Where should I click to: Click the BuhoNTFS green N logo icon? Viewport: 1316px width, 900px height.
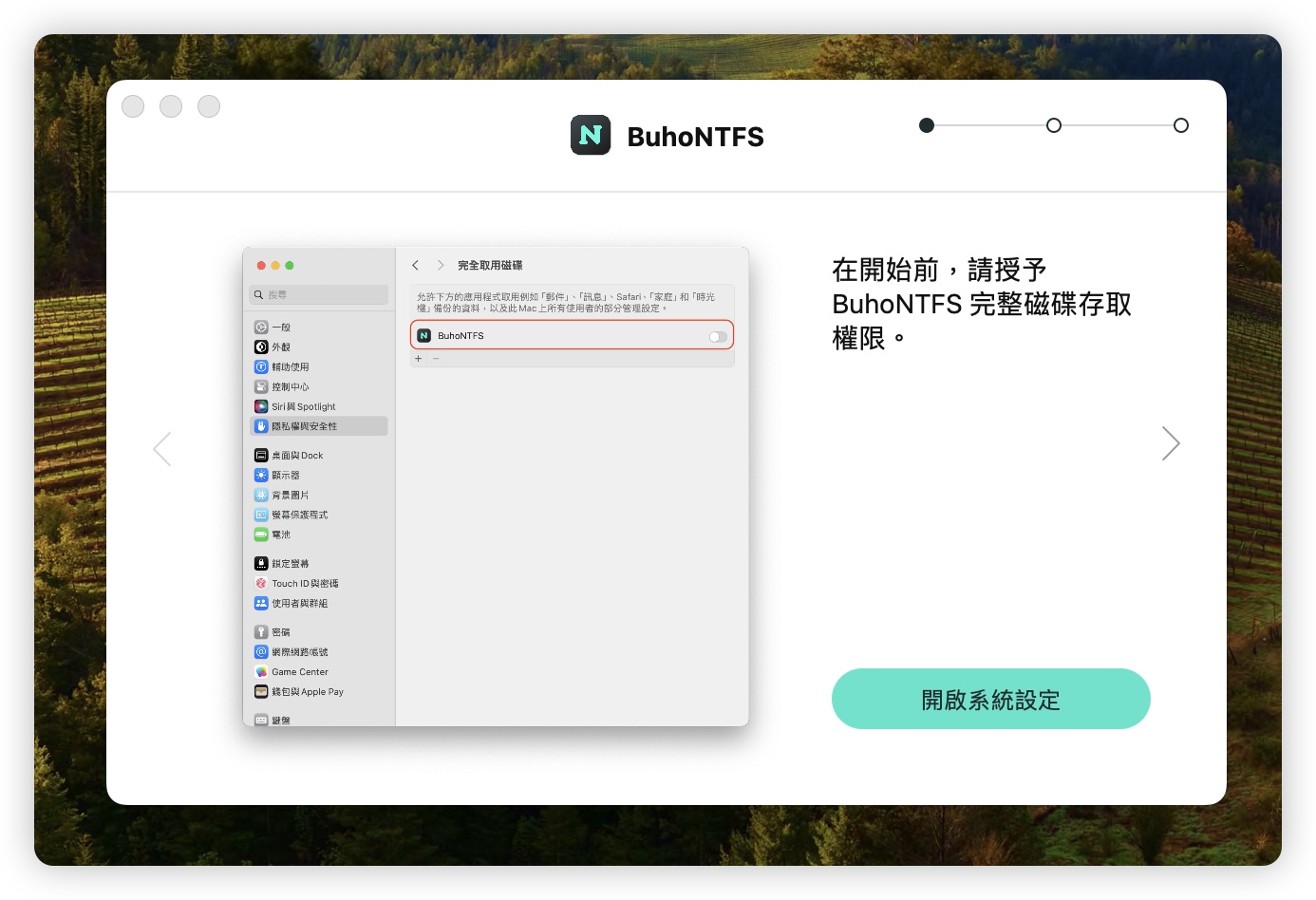pyautogui.click(x=591, y=136)
